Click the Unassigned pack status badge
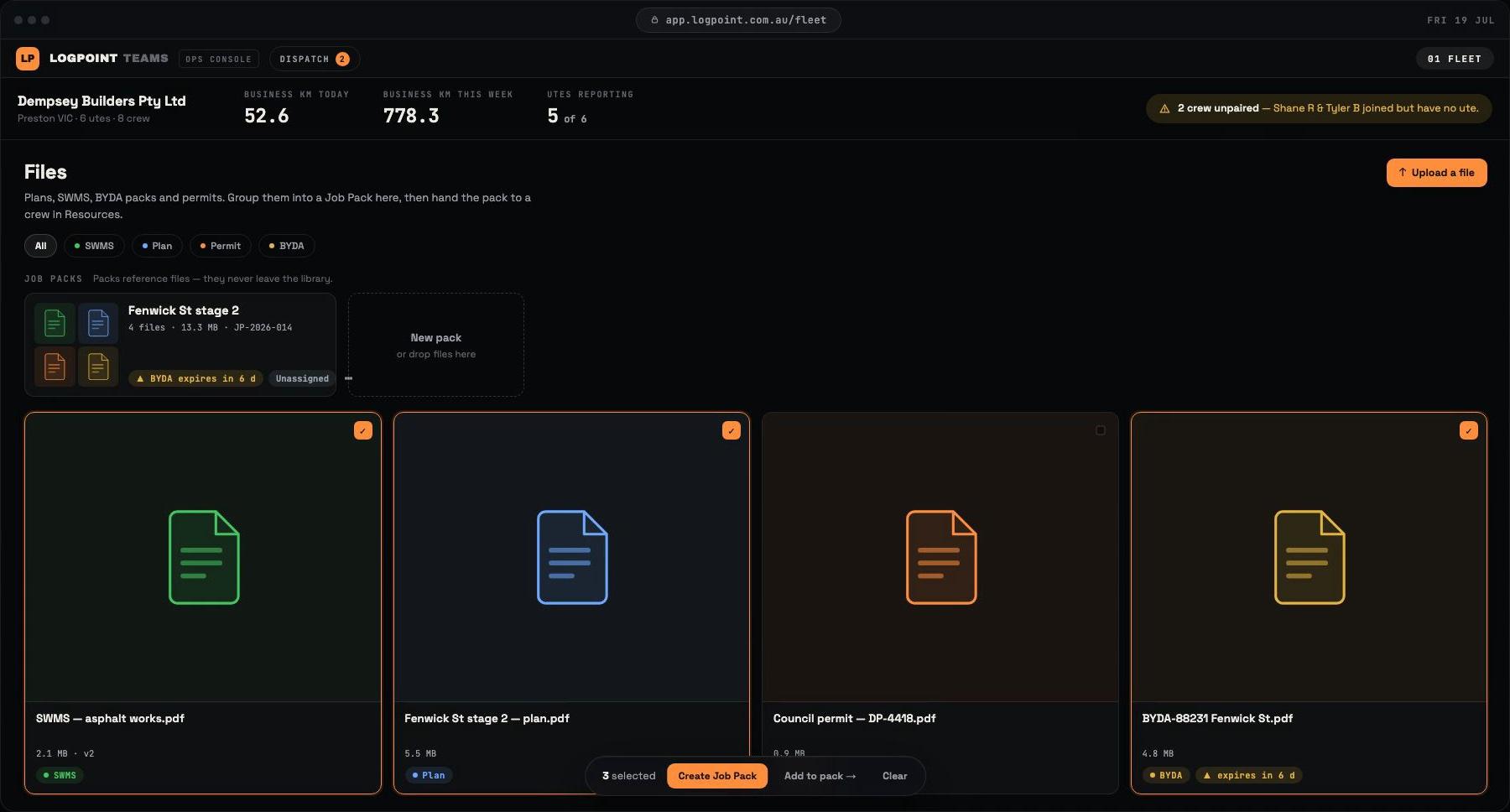The height and width of the screenshot is (812, 1510). coord(302,378)
